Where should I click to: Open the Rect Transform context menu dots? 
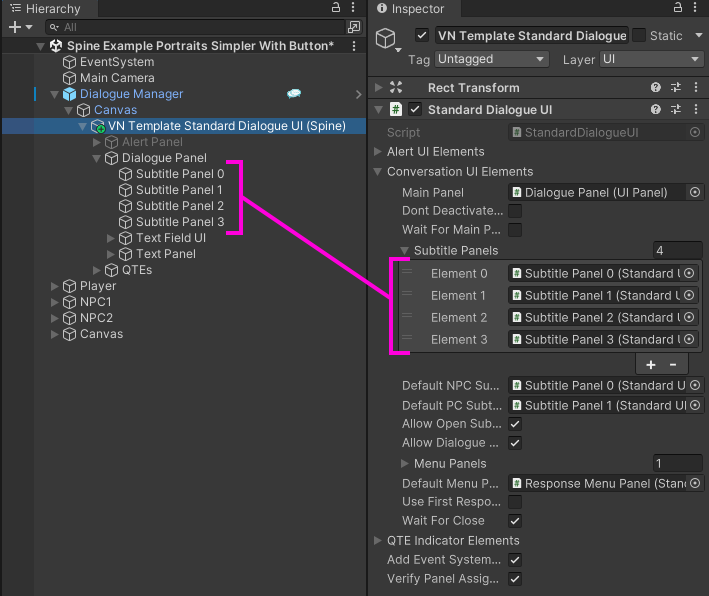pyautogui.click(x=696, y=87)
